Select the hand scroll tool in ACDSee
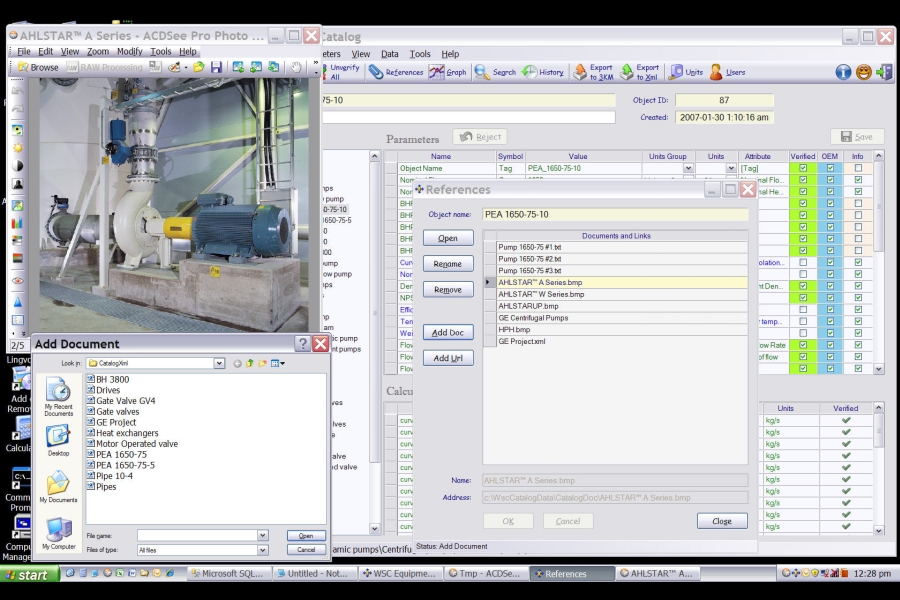 pyautogui.click(x=296, y=67)
